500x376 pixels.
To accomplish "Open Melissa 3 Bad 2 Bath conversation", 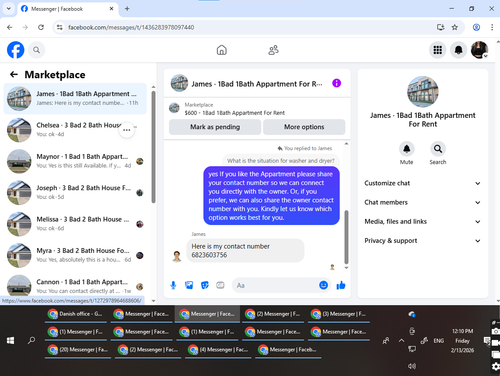I will pos(75,224).
